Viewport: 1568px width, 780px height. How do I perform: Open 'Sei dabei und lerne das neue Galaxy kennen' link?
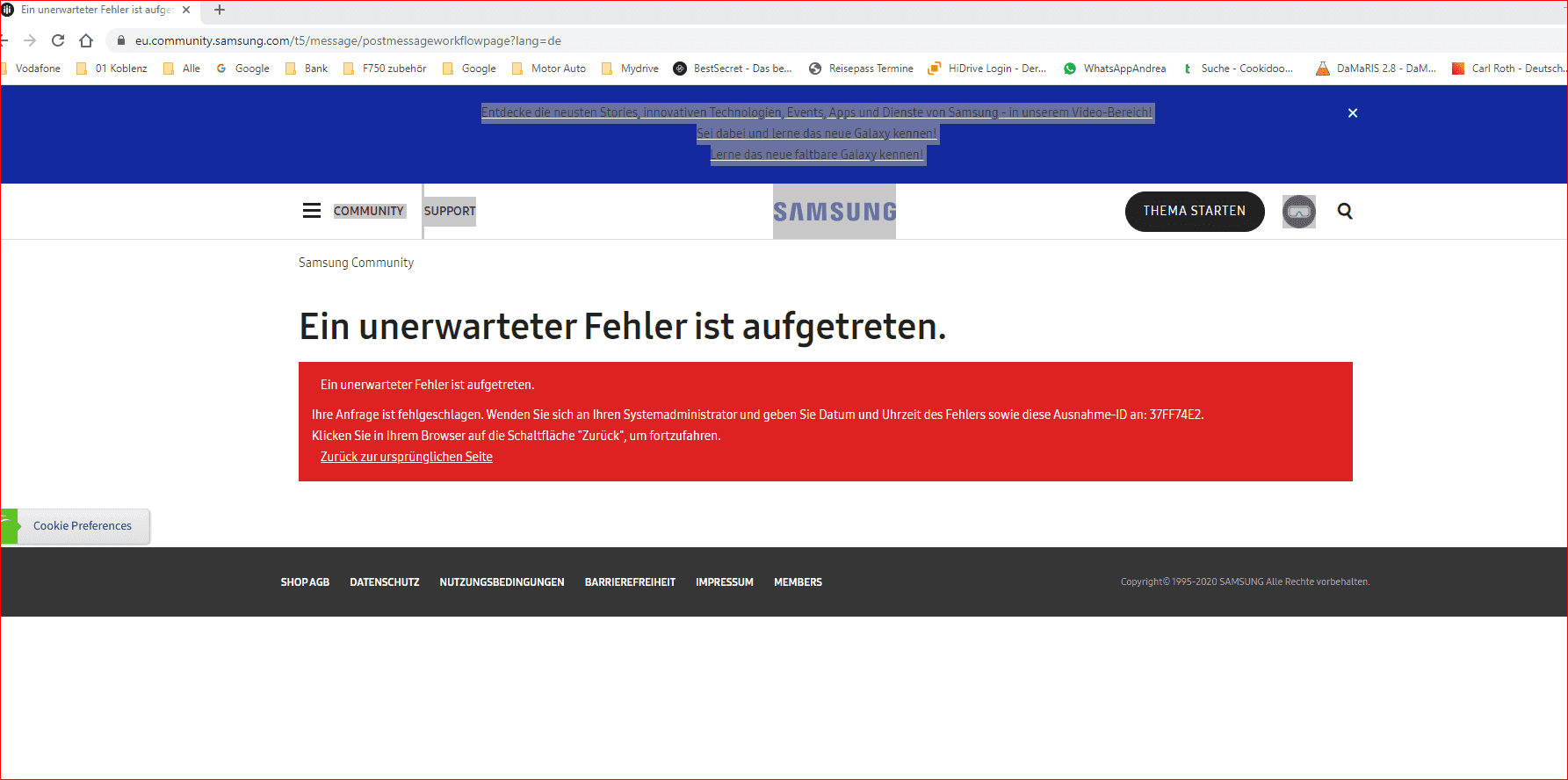point(817,134)
